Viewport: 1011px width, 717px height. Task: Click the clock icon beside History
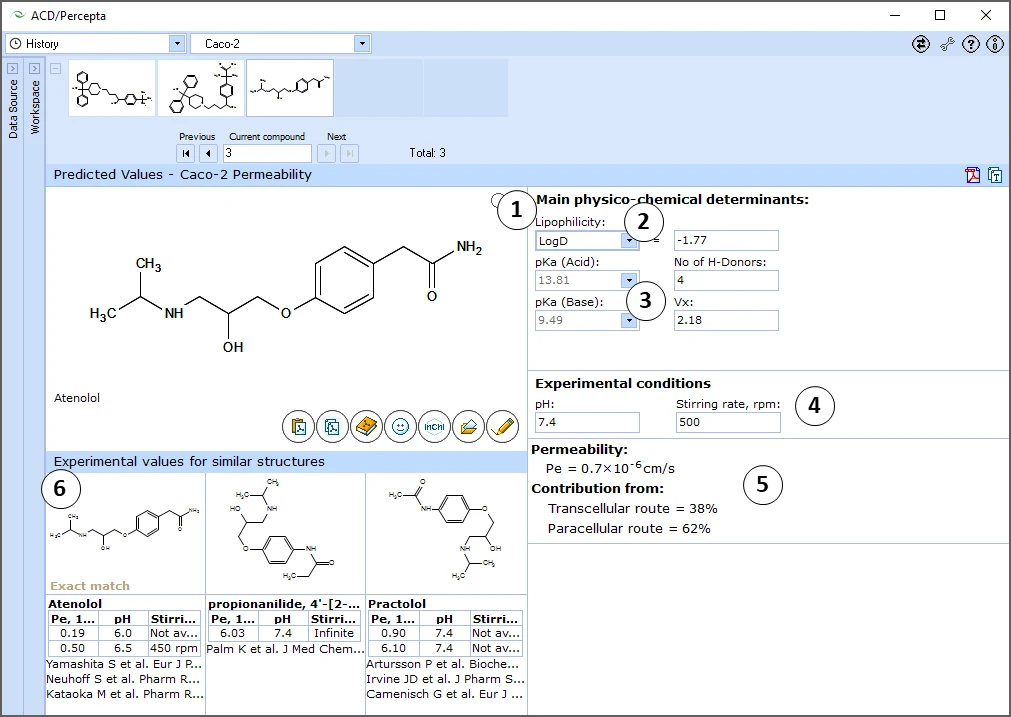[15, 44]
